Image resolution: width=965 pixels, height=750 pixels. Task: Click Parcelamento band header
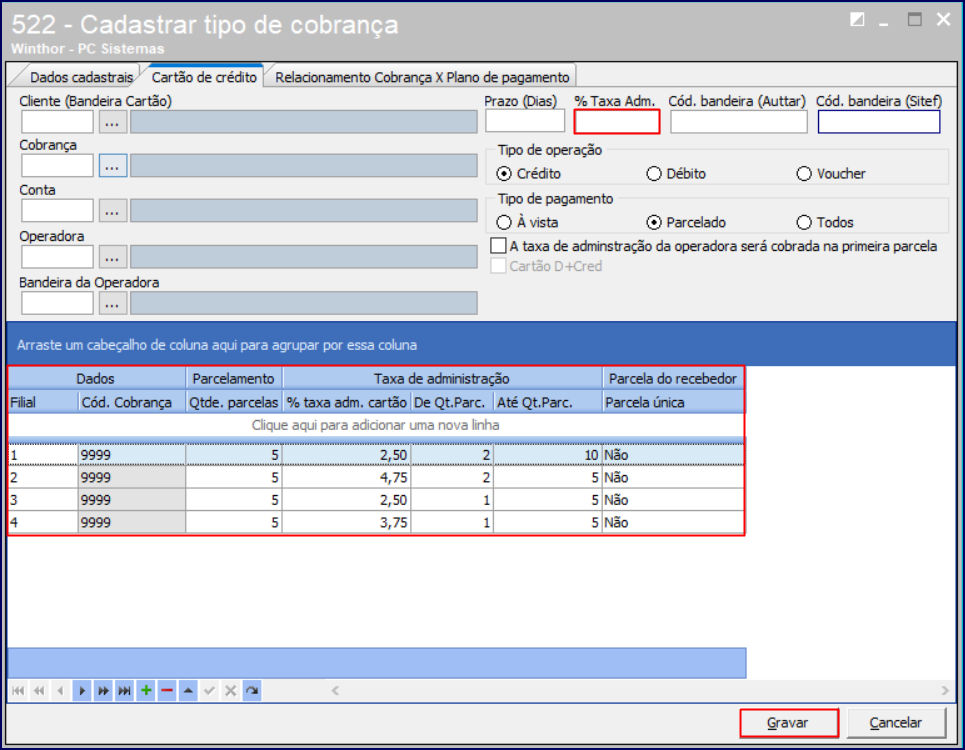234,378
